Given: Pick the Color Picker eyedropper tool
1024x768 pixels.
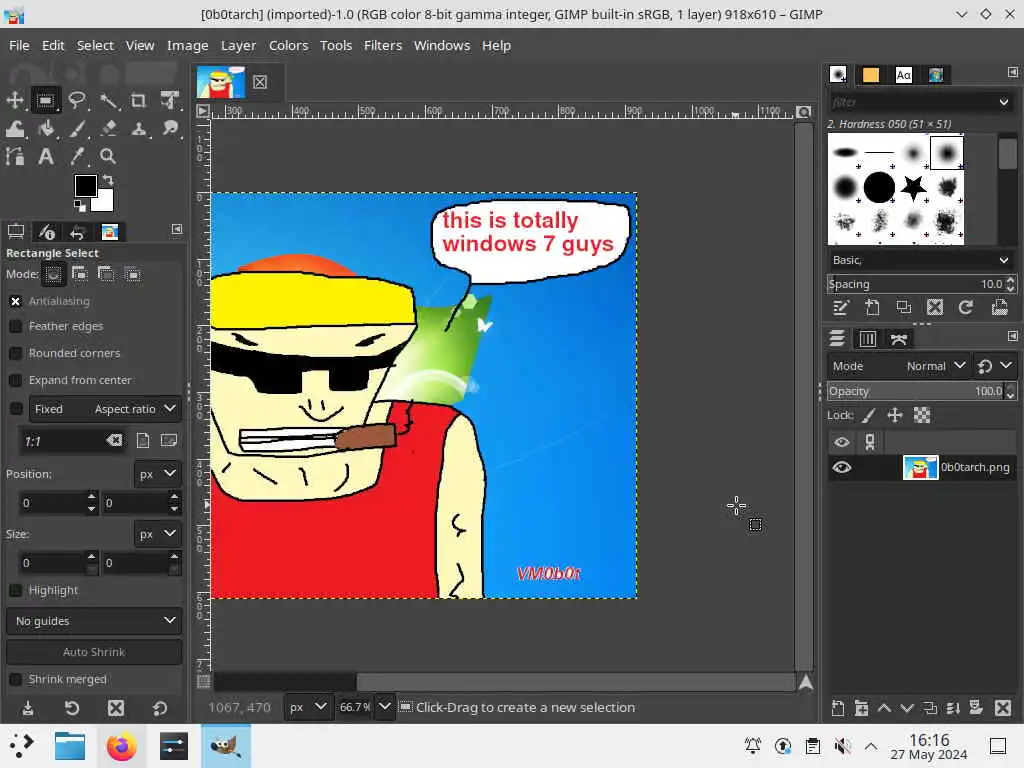Looking at the screenshot, I should (77, 156).
